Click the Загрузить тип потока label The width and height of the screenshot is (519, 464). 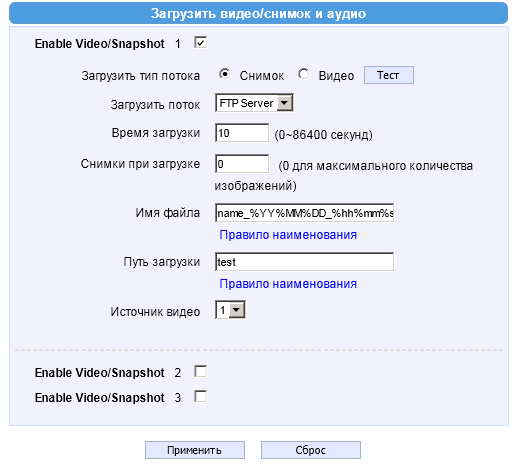[141, 76]
